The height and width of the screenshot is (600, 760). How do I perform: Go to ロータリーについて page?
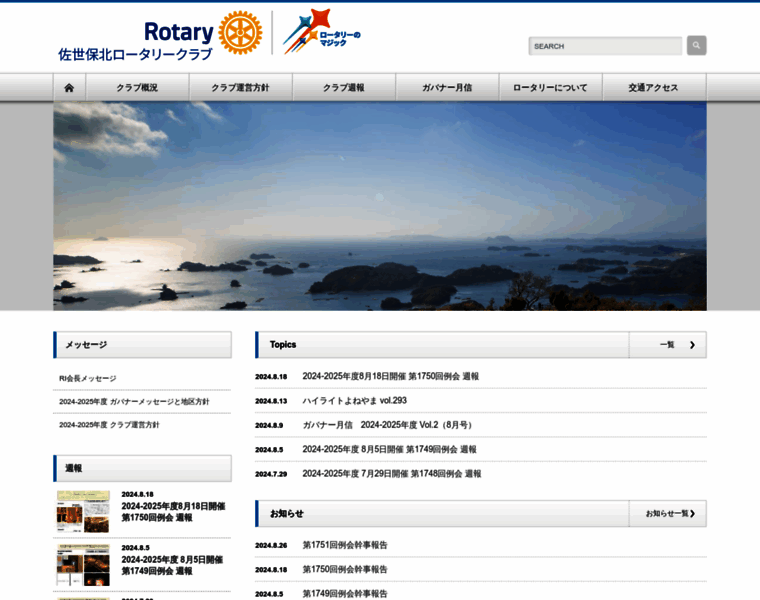click(550, 88)
